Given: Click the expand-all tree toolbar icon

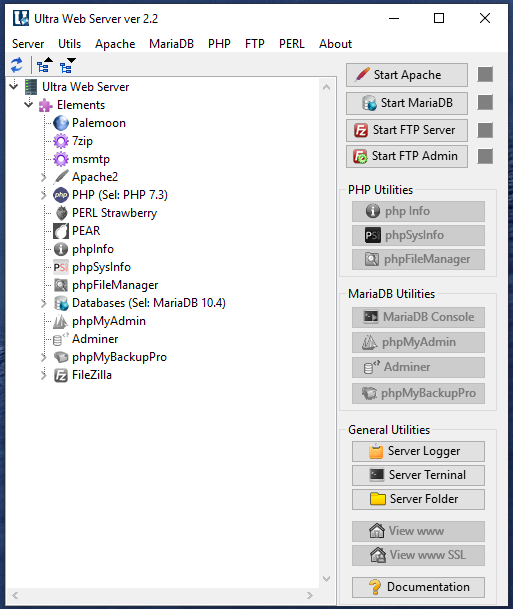Looking at the screenshot, I should pyautogui.click(x=68, y=65).
